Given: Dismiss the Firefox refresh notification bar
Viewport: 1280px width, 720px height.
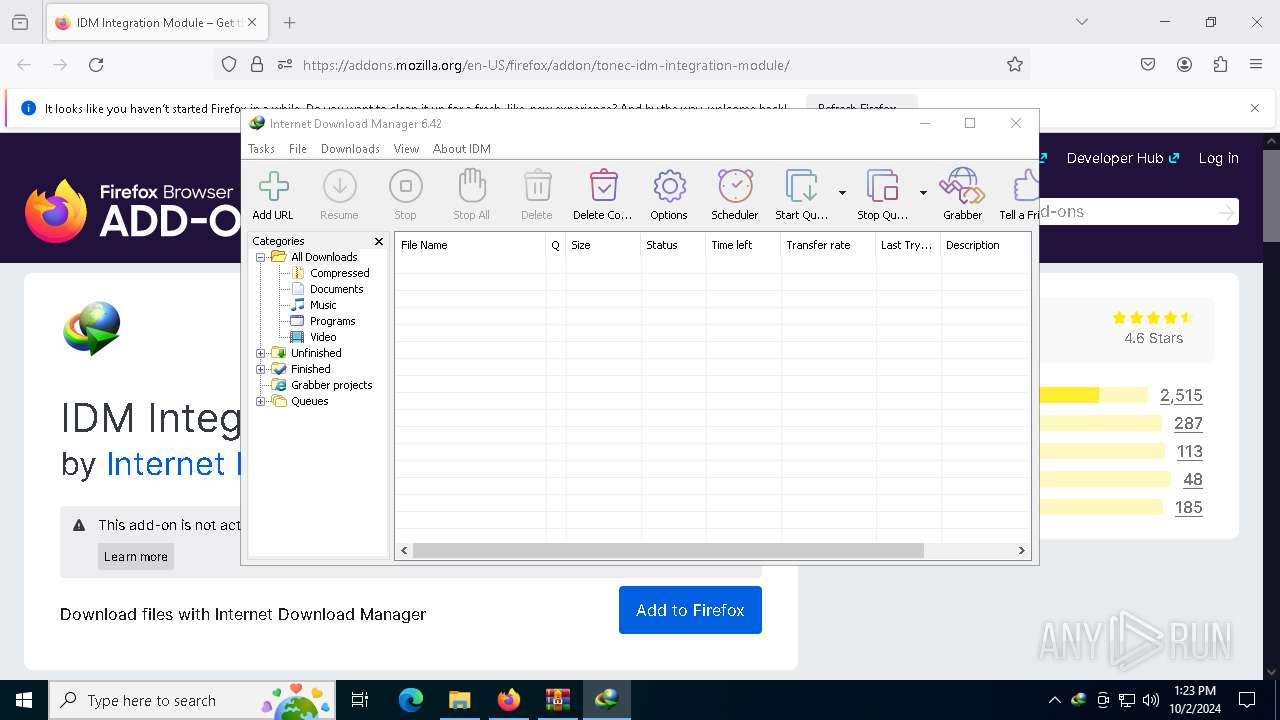Looking at the screenshot, I should pyautogui.click(x=1255, y=108).
